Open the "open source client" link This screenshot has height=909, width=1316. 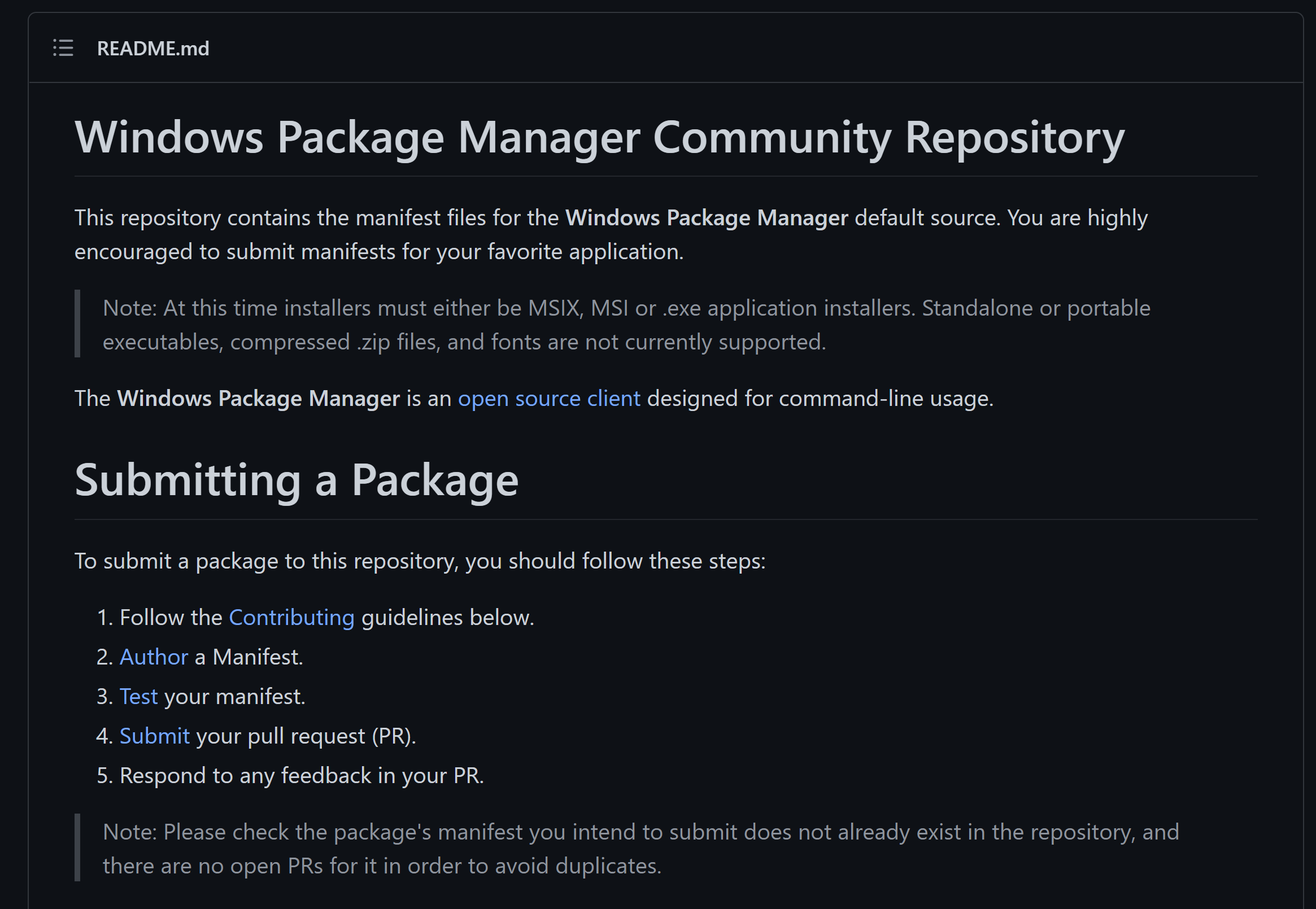point(548,399)
